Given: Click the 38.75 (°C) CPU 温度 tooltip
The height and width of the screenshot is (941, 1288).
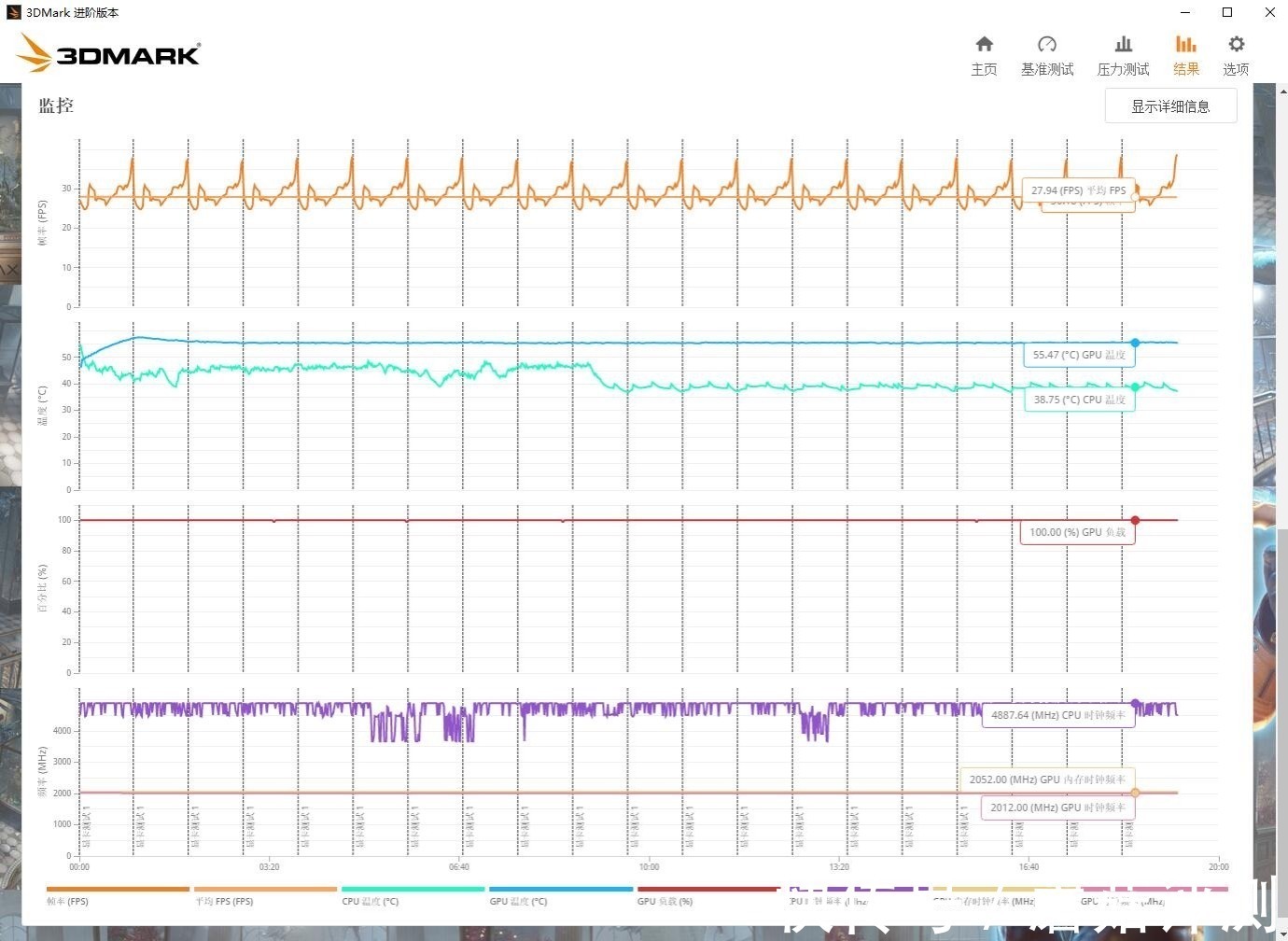Looking at the screenshot, I should pos(1080,400).
